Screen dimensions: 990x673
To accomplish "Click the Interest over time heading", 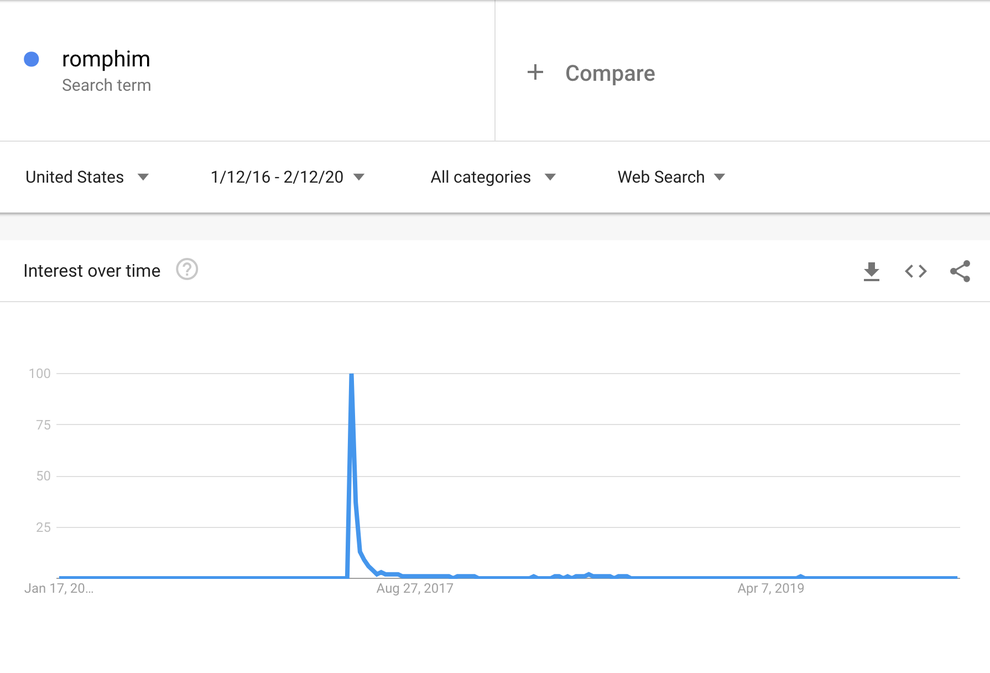I will [x=92, y=271].
